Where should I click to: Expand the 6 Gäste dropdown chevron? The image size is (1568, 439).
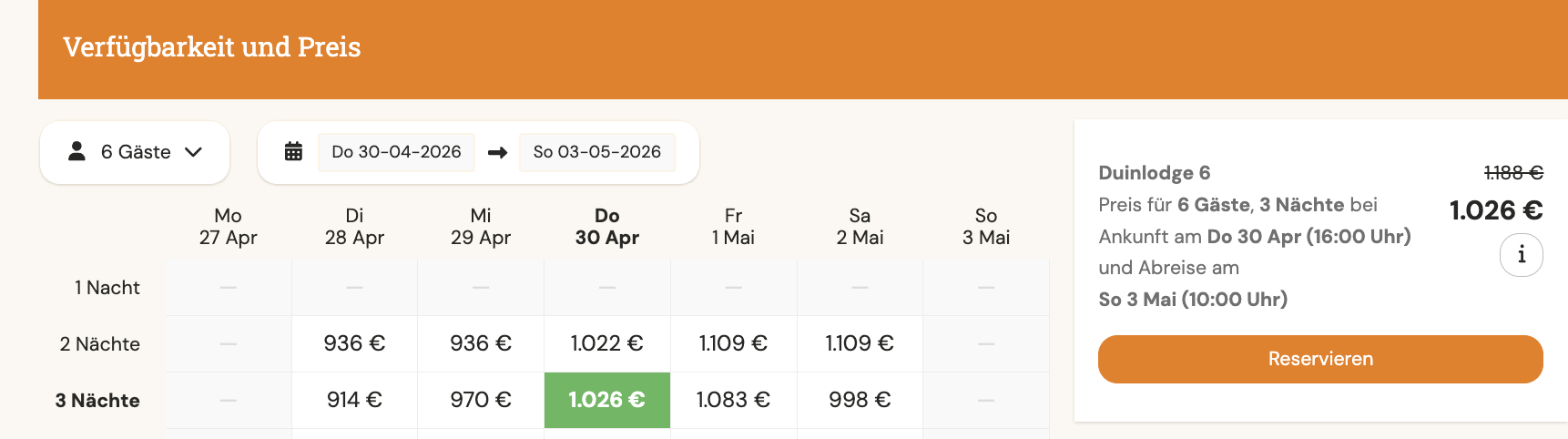[193, 152]
